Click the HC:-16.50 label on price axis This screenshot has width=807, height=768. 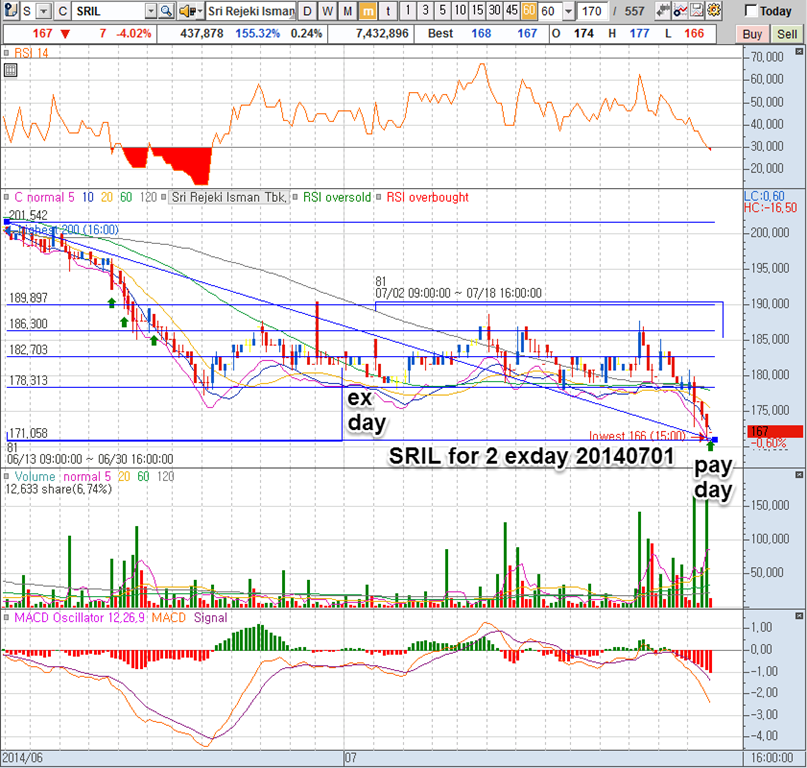coord(770,207)
